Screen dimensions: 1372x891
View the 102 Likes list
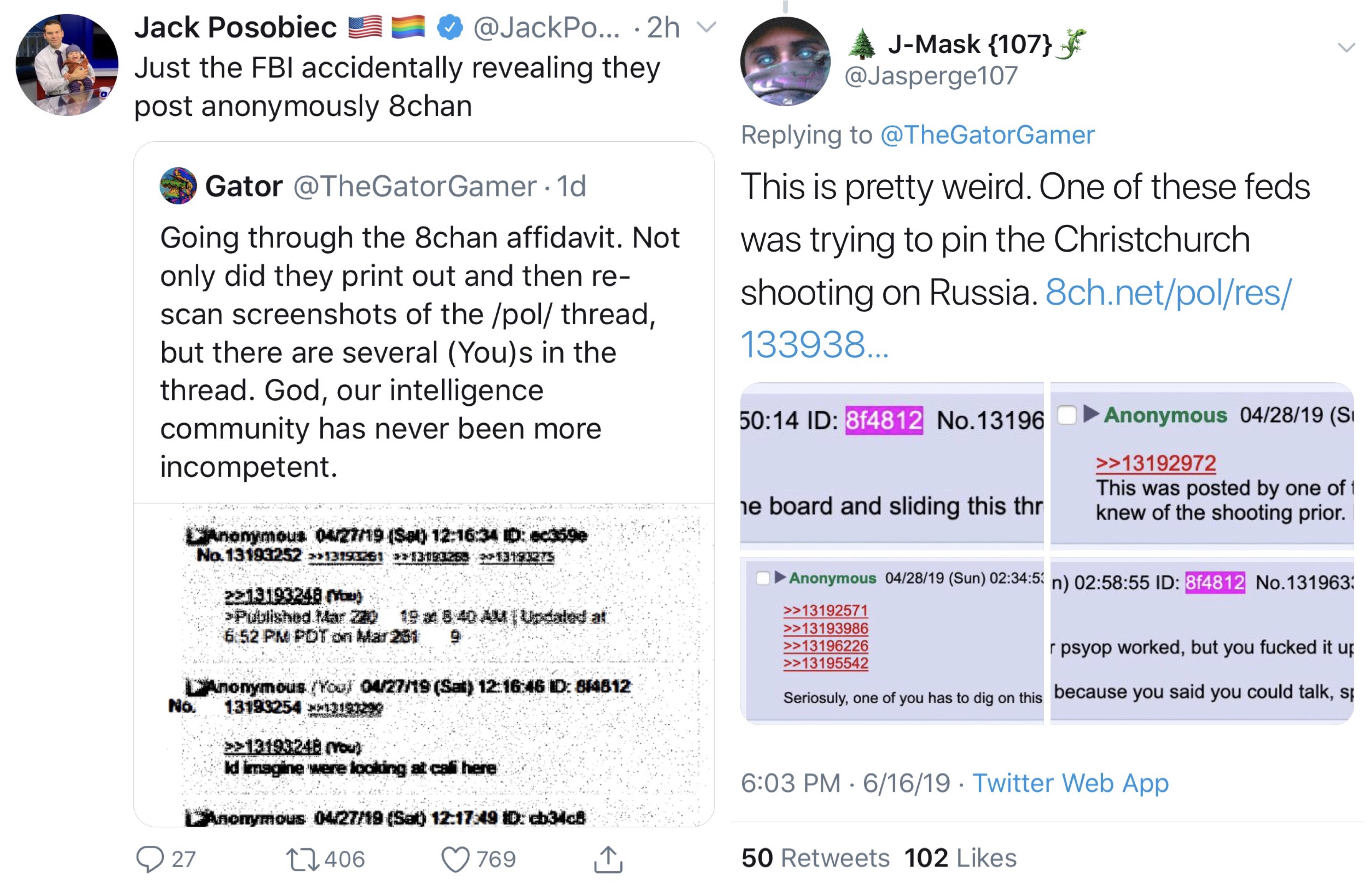(x=960, y=857)
